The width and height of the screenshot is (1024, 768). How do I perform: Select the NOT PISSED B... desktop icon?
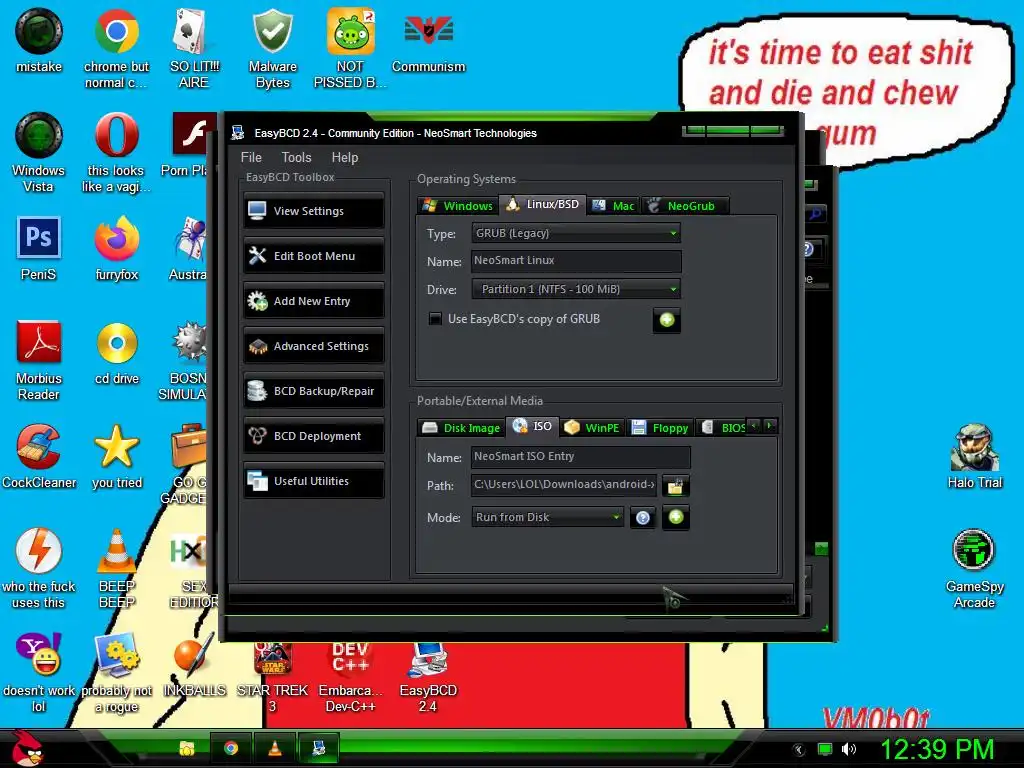coord(350,49)
